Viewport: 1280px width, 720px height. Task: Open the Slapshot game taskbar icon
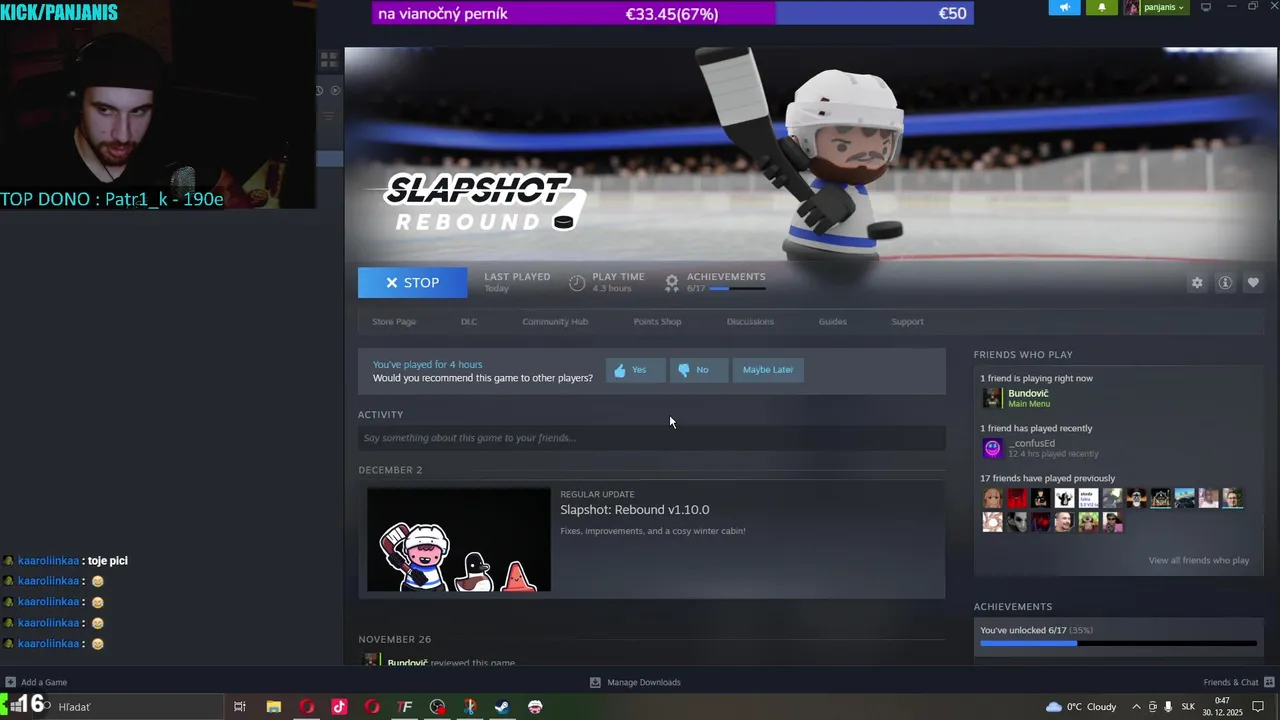coord(535,707)
